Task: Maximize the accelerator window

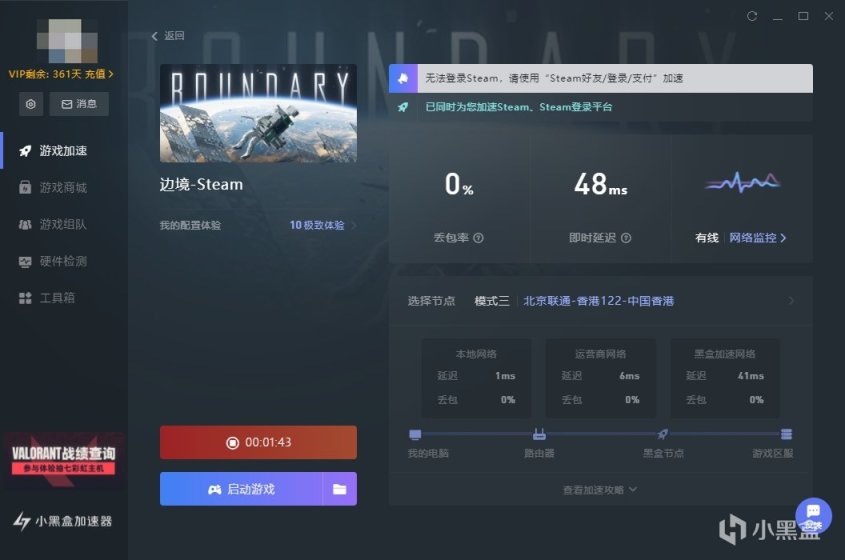Action: tap(803, 16)
